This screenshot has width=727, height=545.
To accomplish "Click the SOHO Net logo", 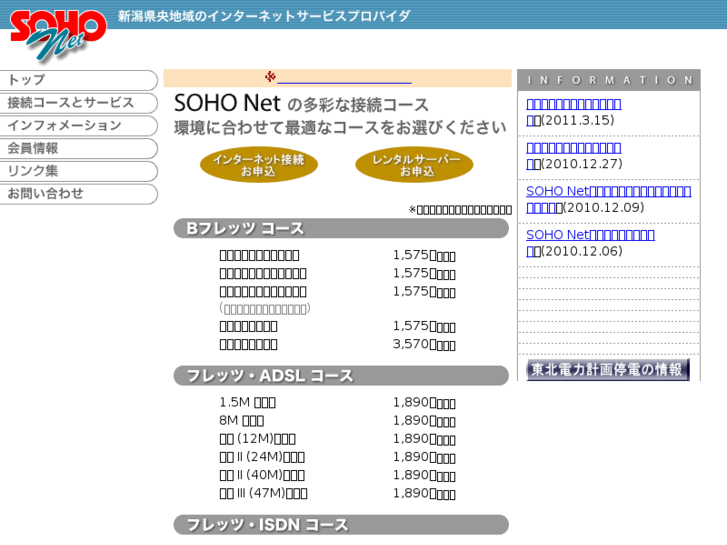I will (58, 36).
